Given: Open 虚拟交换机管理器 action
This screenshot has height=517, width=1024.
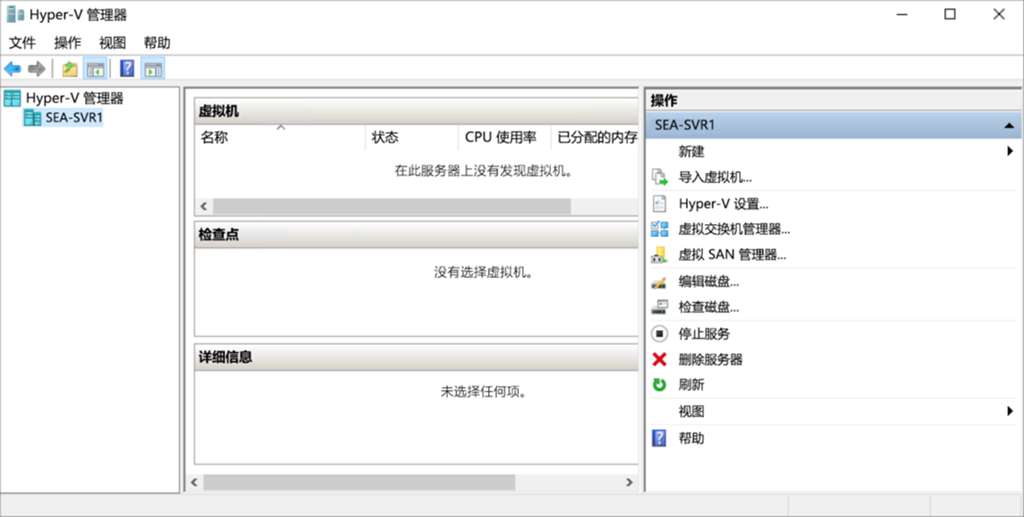Looking at the screenshot, I should point(734,230).
